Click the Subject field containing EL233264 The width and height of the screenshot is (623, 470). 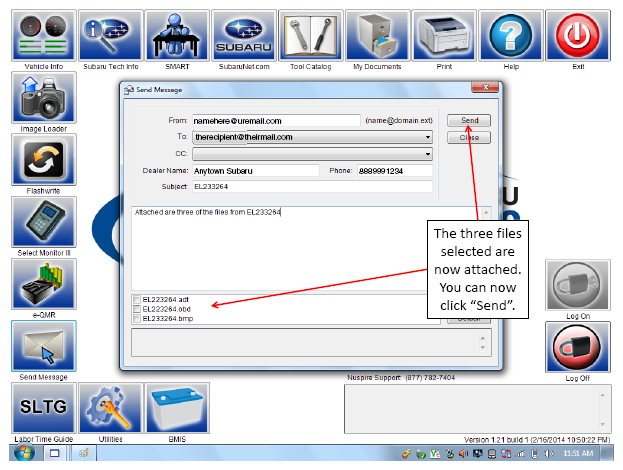[x=312, y=186]
